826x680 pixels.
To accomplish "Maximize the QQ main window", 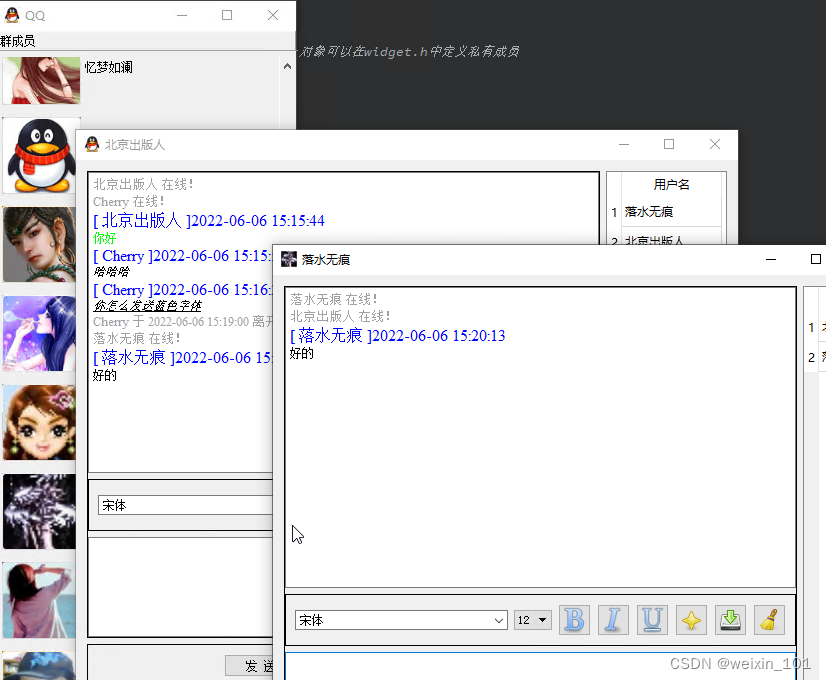I will click(227, 15).
